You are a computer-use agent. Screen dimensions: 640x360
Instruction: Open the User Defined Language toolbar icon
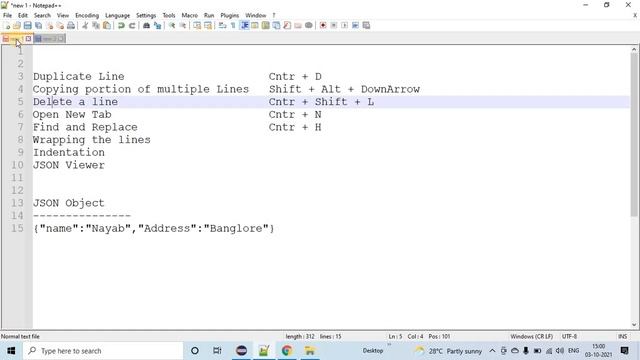click(254, 25)
